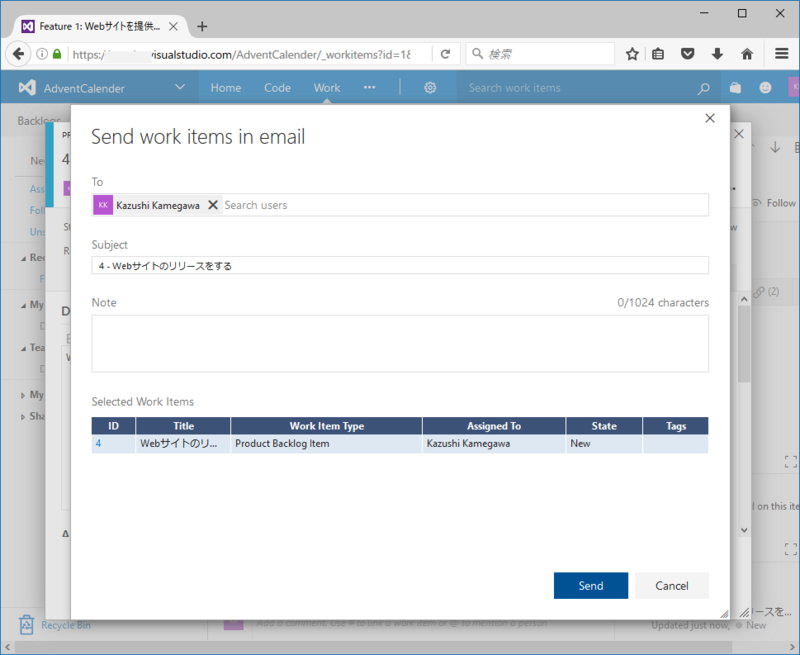Bookmark this page with star icon
This screenshot has height=655, width=800.
point(632,54)
